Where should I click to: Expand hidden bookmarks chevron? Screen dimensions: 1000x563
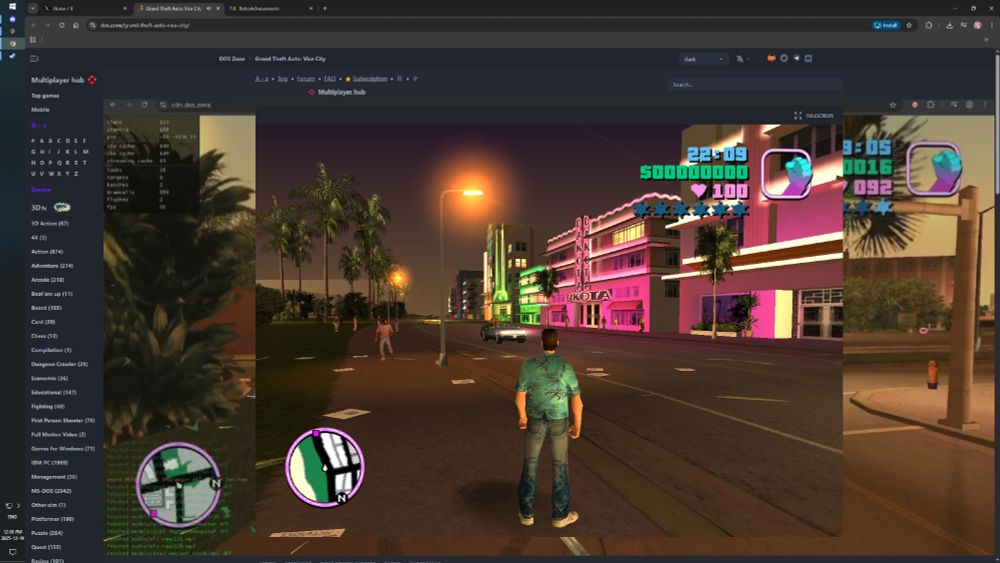(x=986, y=40)
